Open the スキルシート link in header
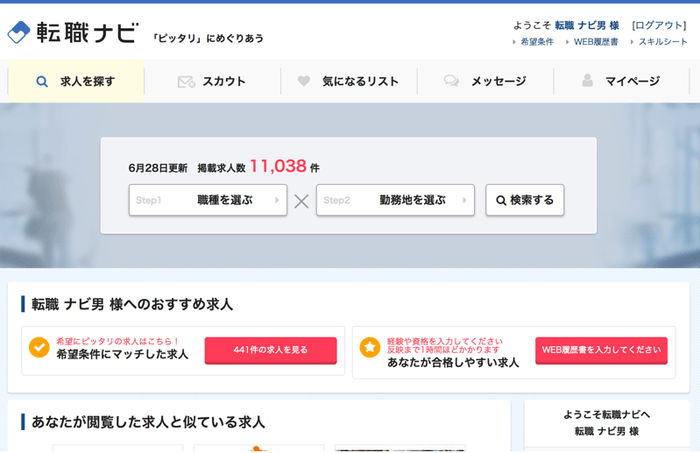The width and height of the screenshot is (700, 453). pyautogui.click(x=663, y=42)
